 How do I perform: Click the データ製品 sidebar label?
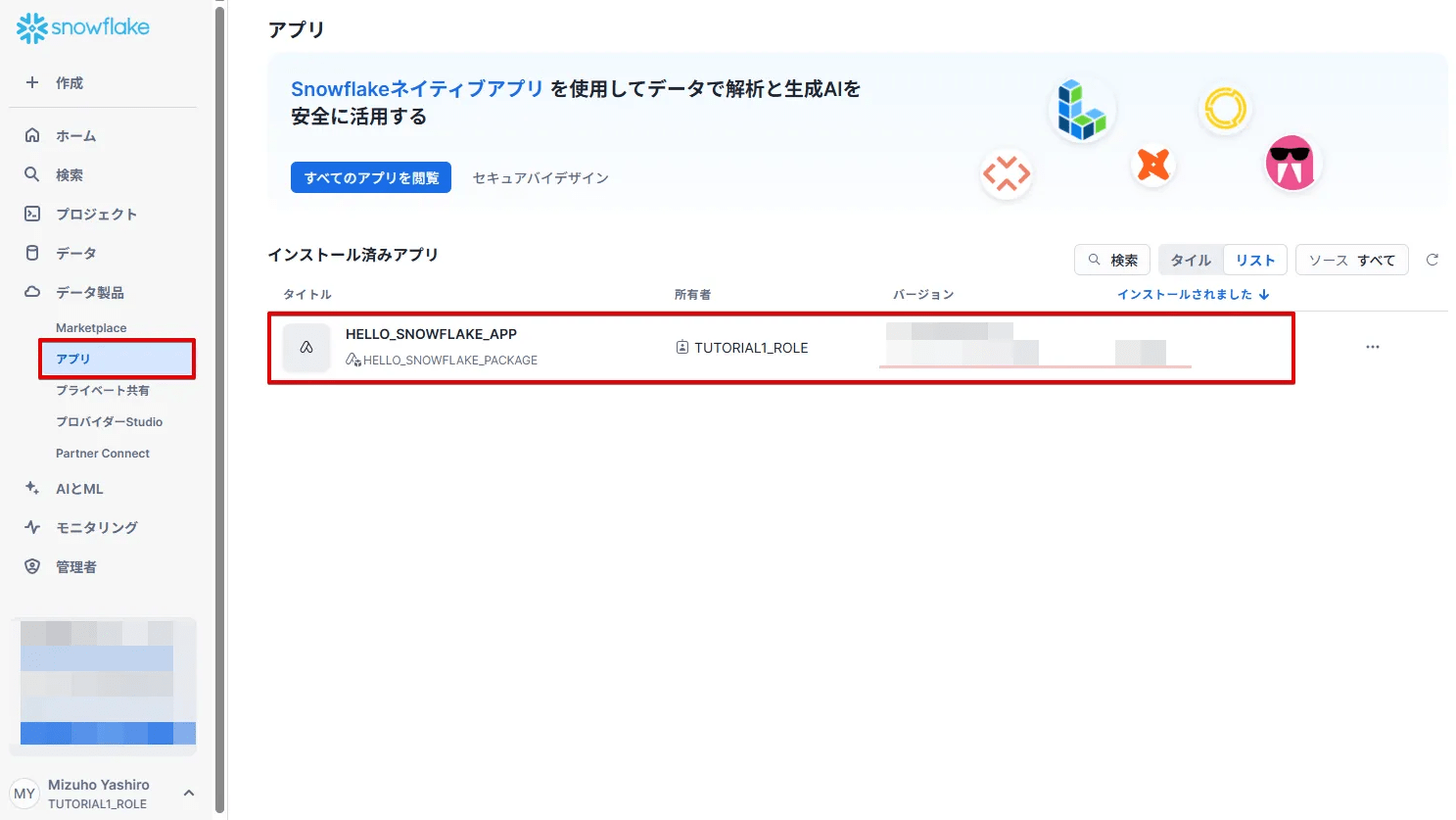pyautogui.click(x=90, y=292)
